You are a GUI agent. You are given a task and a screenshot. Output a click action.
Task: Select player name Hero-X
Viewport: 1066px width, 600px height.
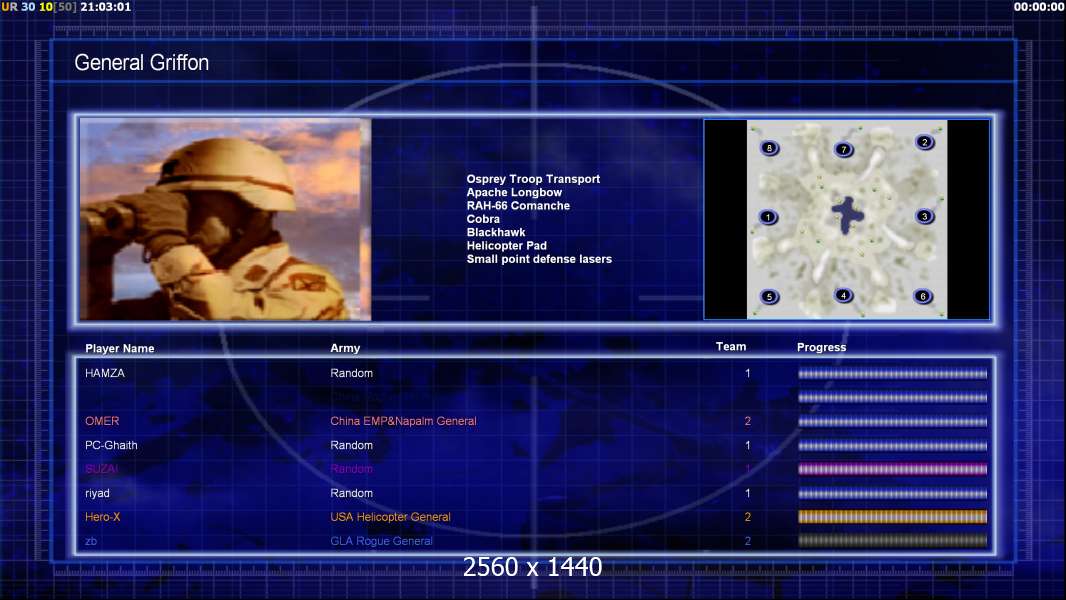[x=103, y=517]
